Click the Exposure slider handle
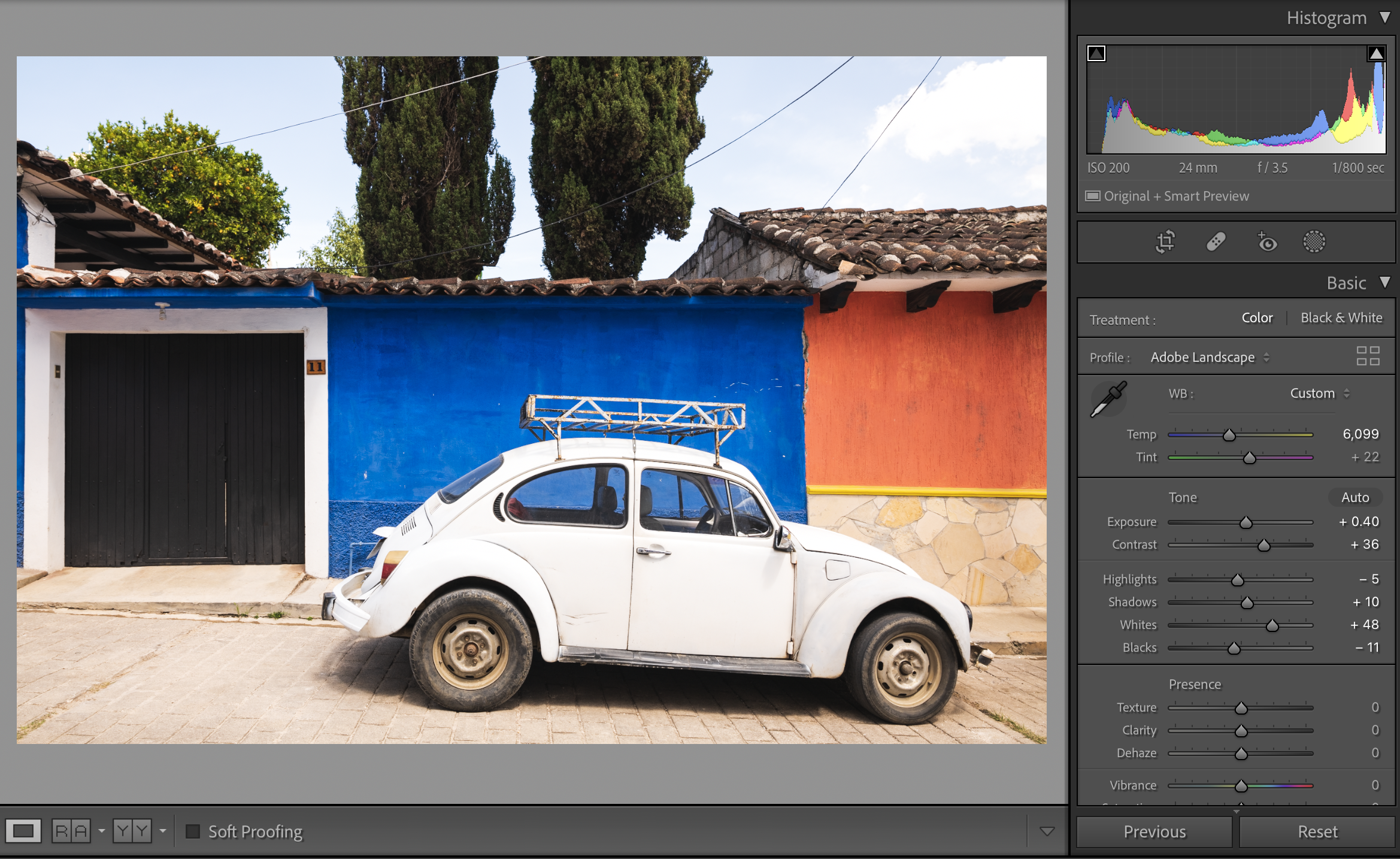 [1246, 523]
